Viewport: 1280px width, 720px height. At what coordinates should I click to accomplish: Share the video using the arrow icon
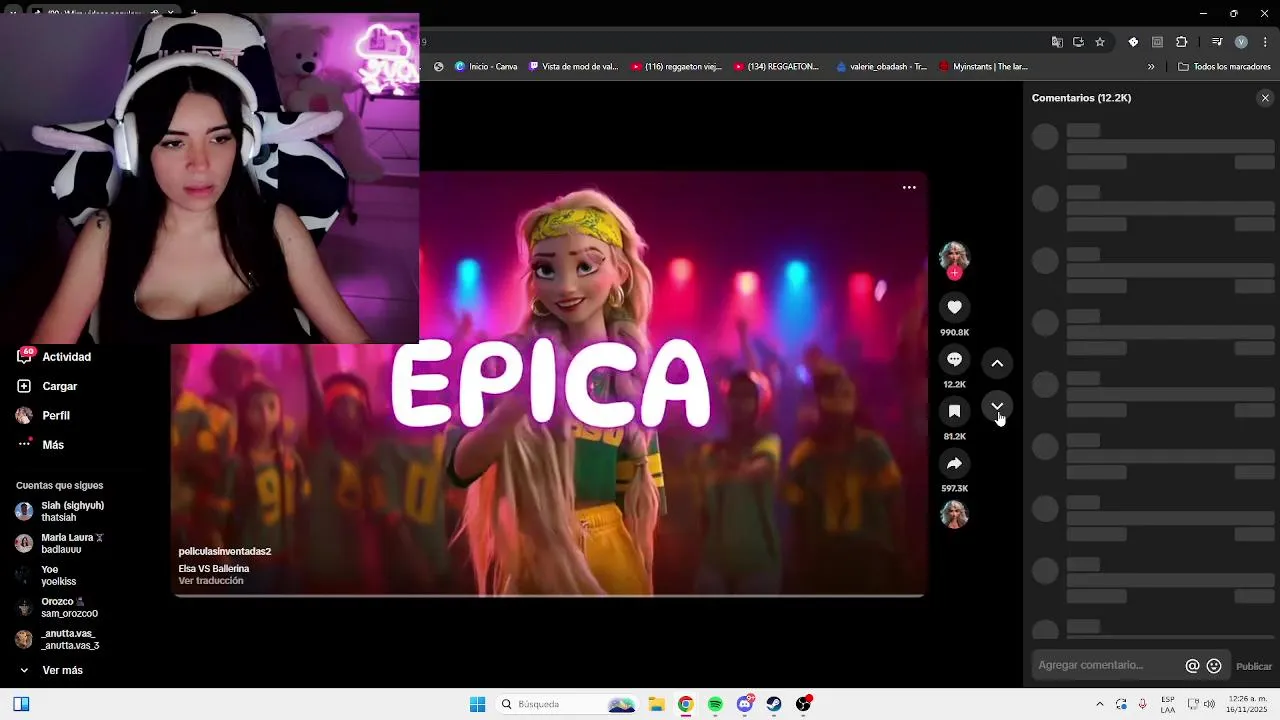coord(954,463)
